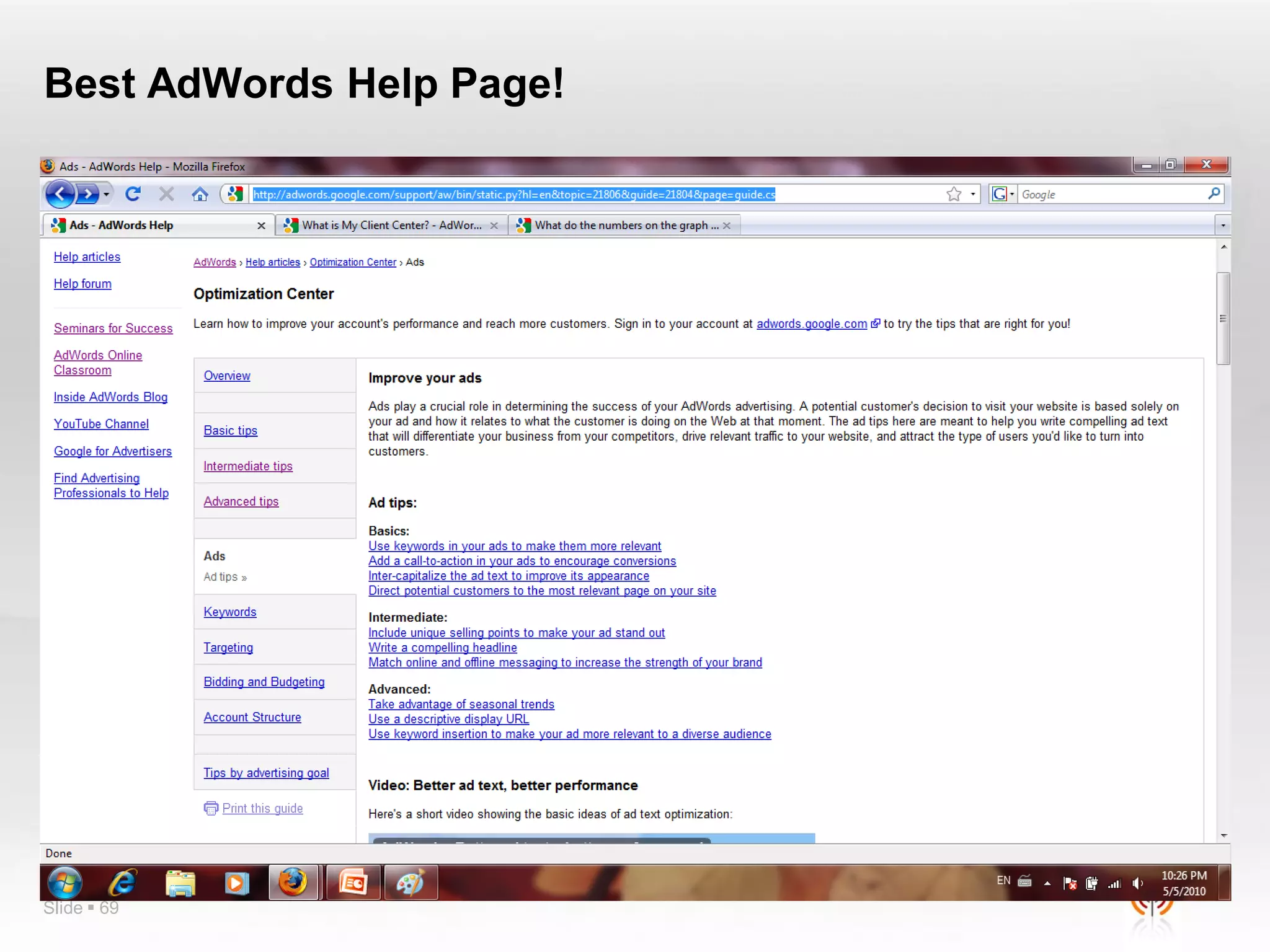
Task: Click the printer icon beside Print this guide
Action: (211, 808)
